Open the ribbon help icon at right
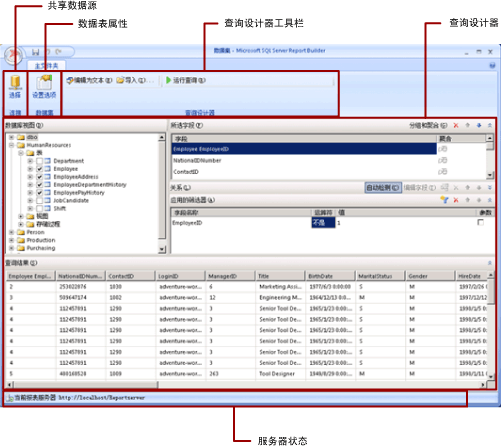This screenshot has height=447, width=501. click(x=492, y=66)
